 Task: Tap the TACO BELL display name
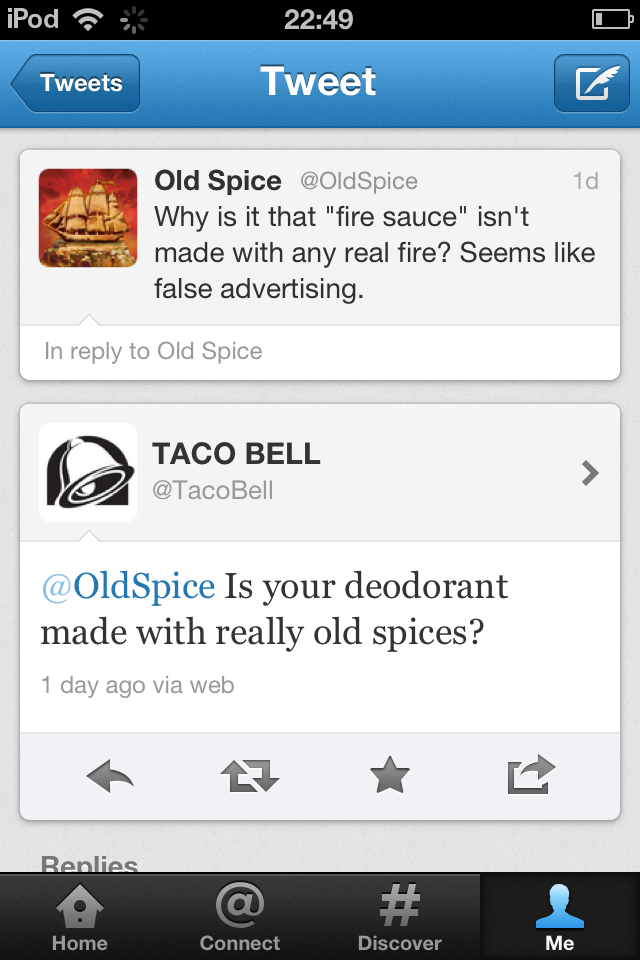coord(237,454)
